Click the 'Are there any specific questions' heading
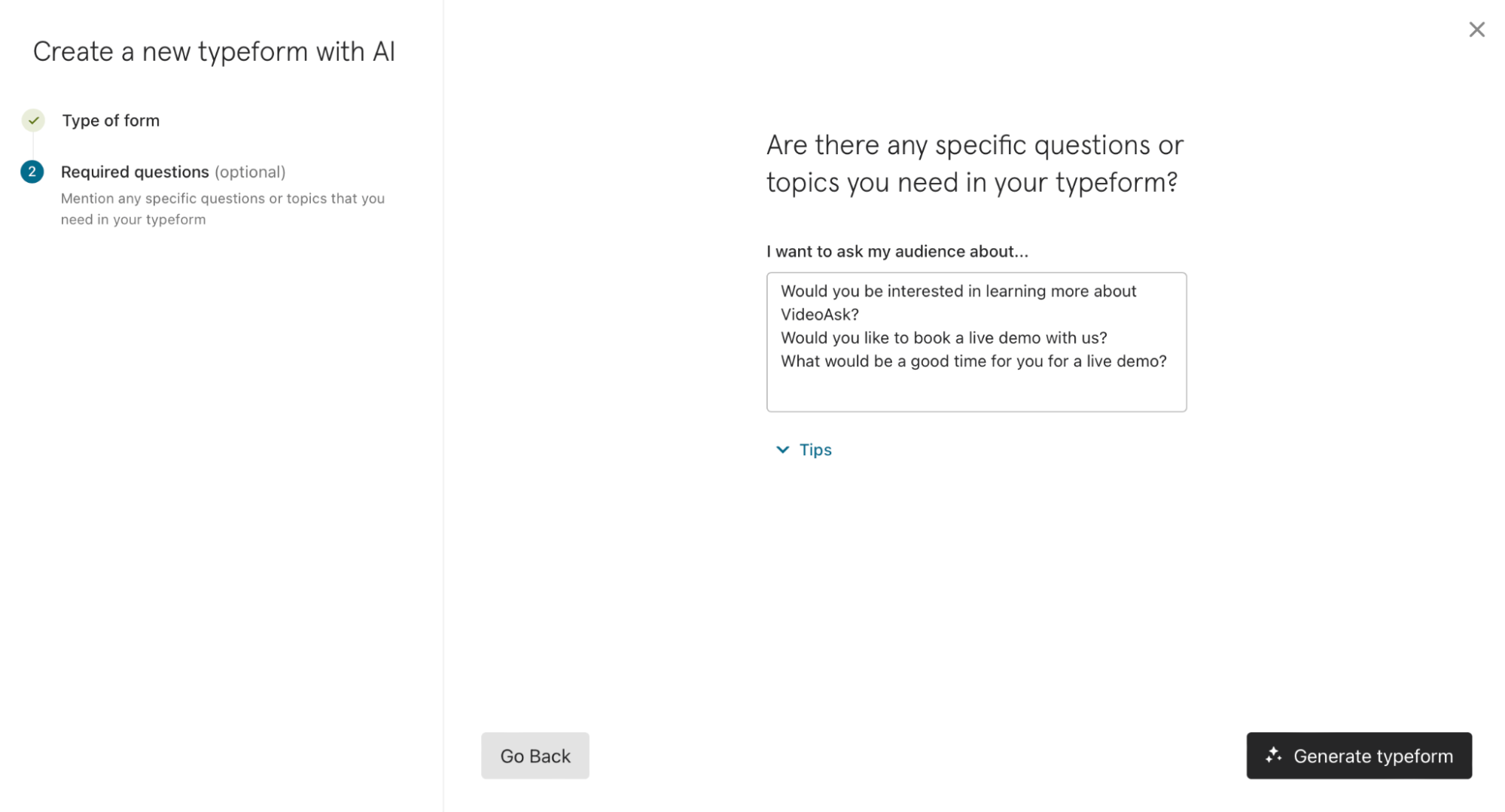Screen dimensions: 1505x812 click(975, 163)
